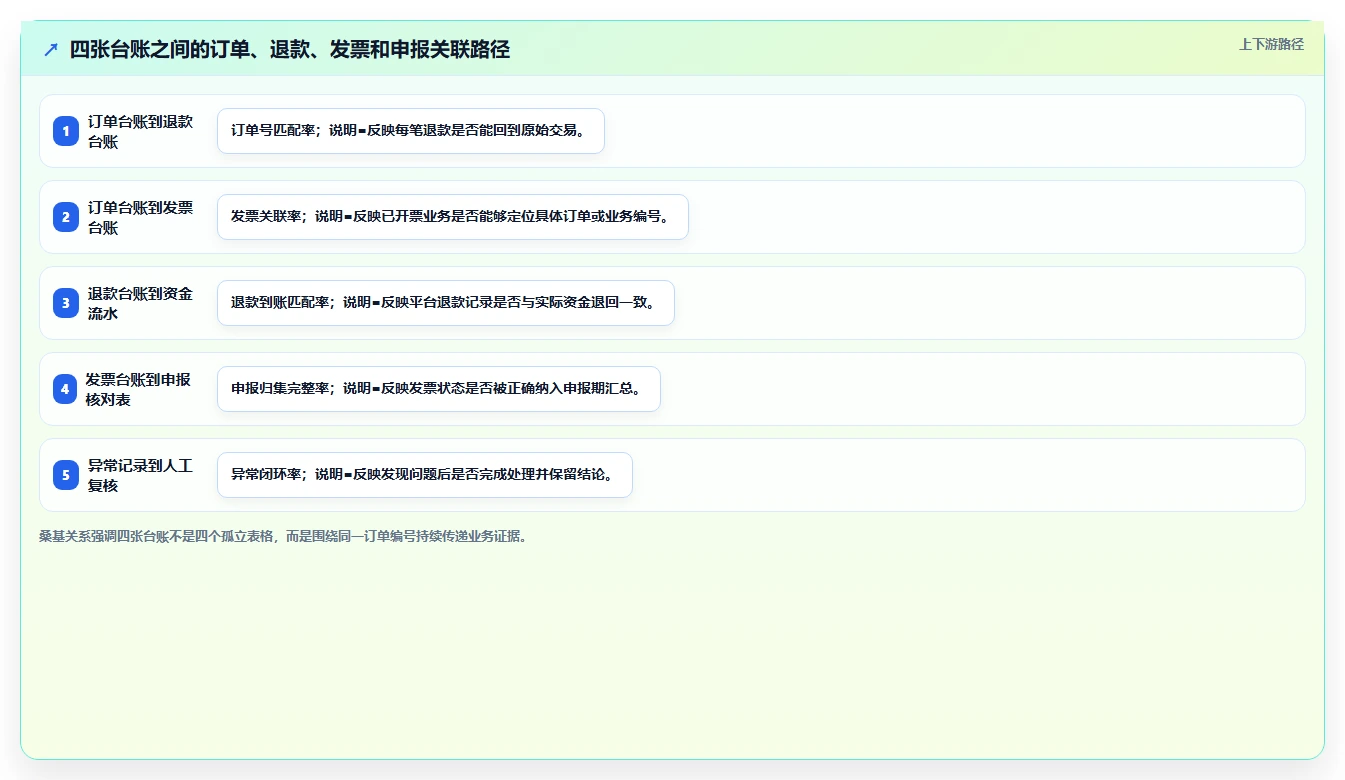Select the 异常记录到人工复核 label
Screen dimensions: 1345x780
pyautogui.click(x=140, y=475)
